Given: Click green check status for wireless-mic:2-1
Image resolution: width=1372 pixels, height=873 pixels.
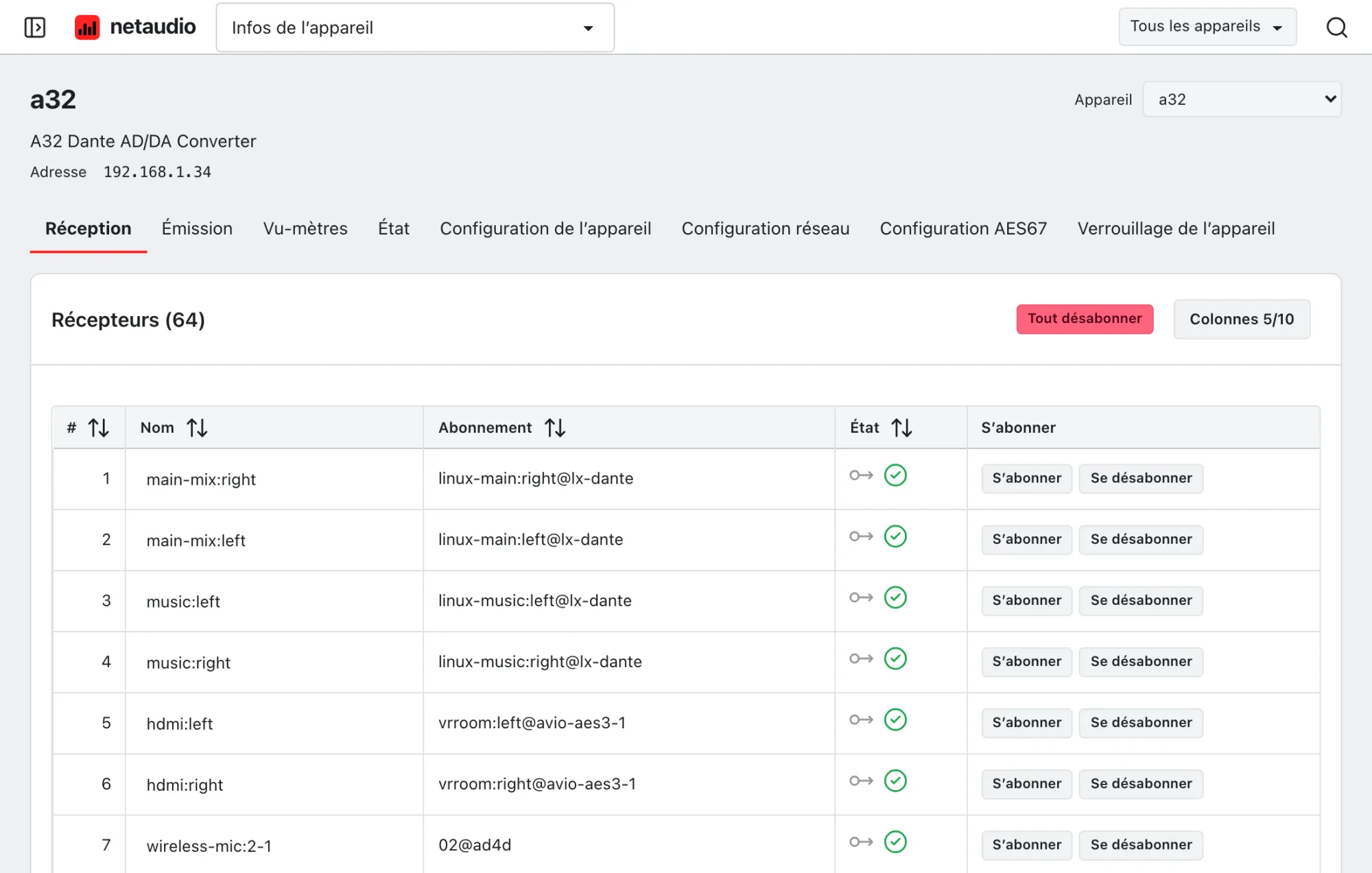Looking at the screenshot, I should tap(895, 841).
